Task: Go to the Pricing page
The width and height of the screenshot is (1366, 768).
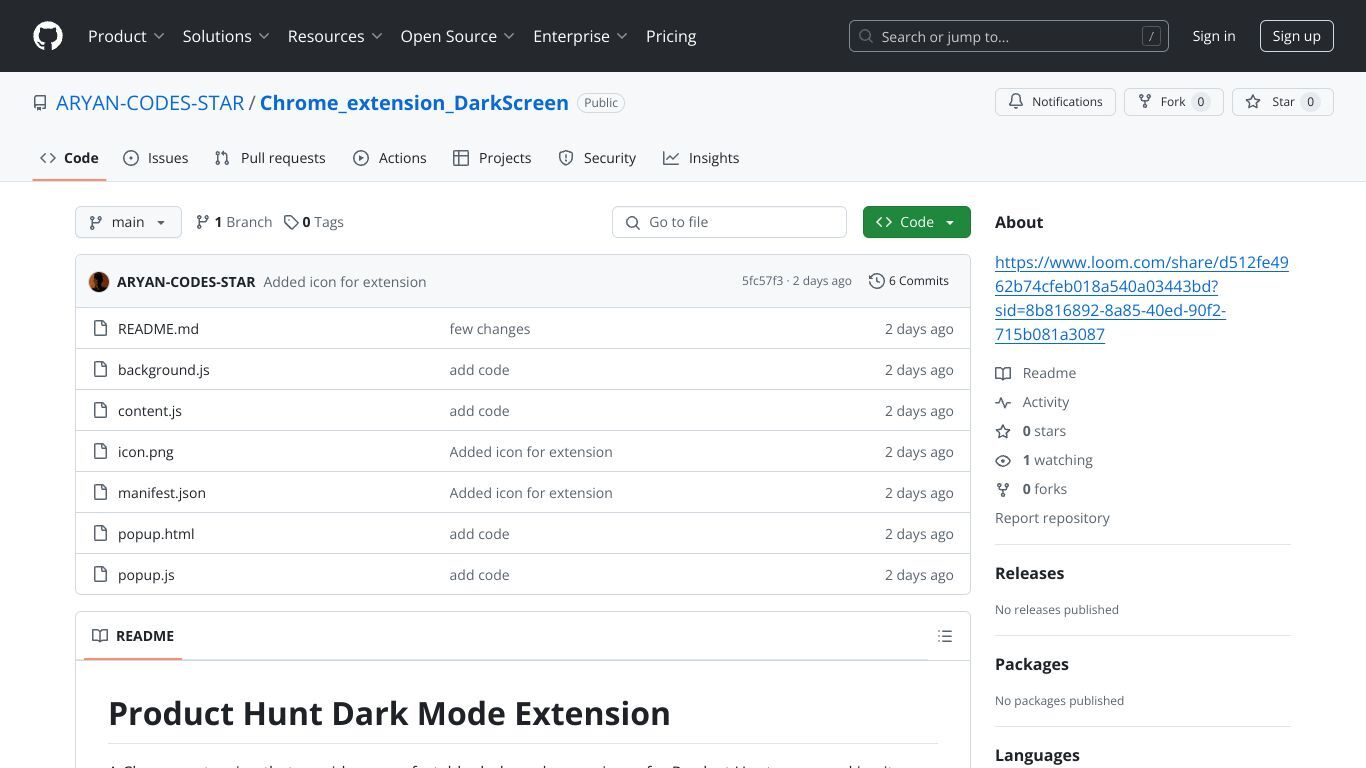Action: [671, 36]
